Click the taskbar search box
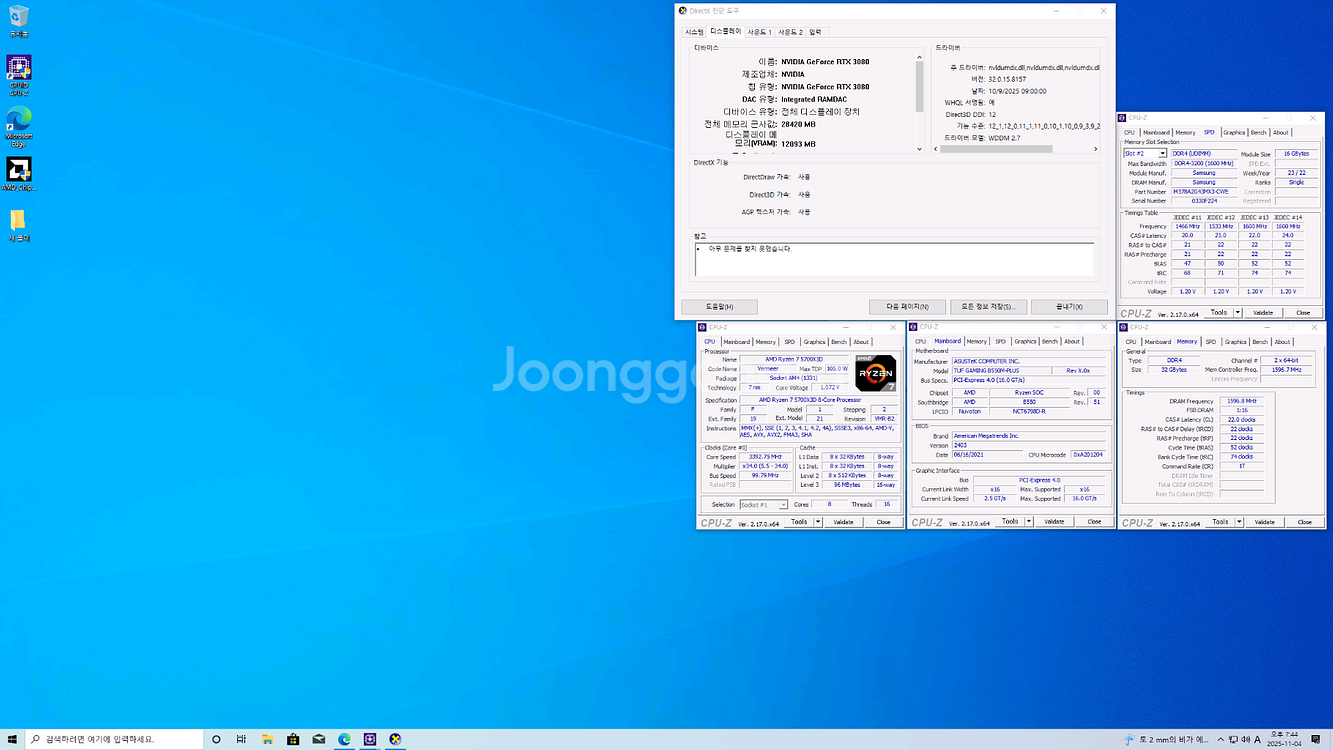The height and width of the screenshot is (750, 1333). (x=110, y=740)
